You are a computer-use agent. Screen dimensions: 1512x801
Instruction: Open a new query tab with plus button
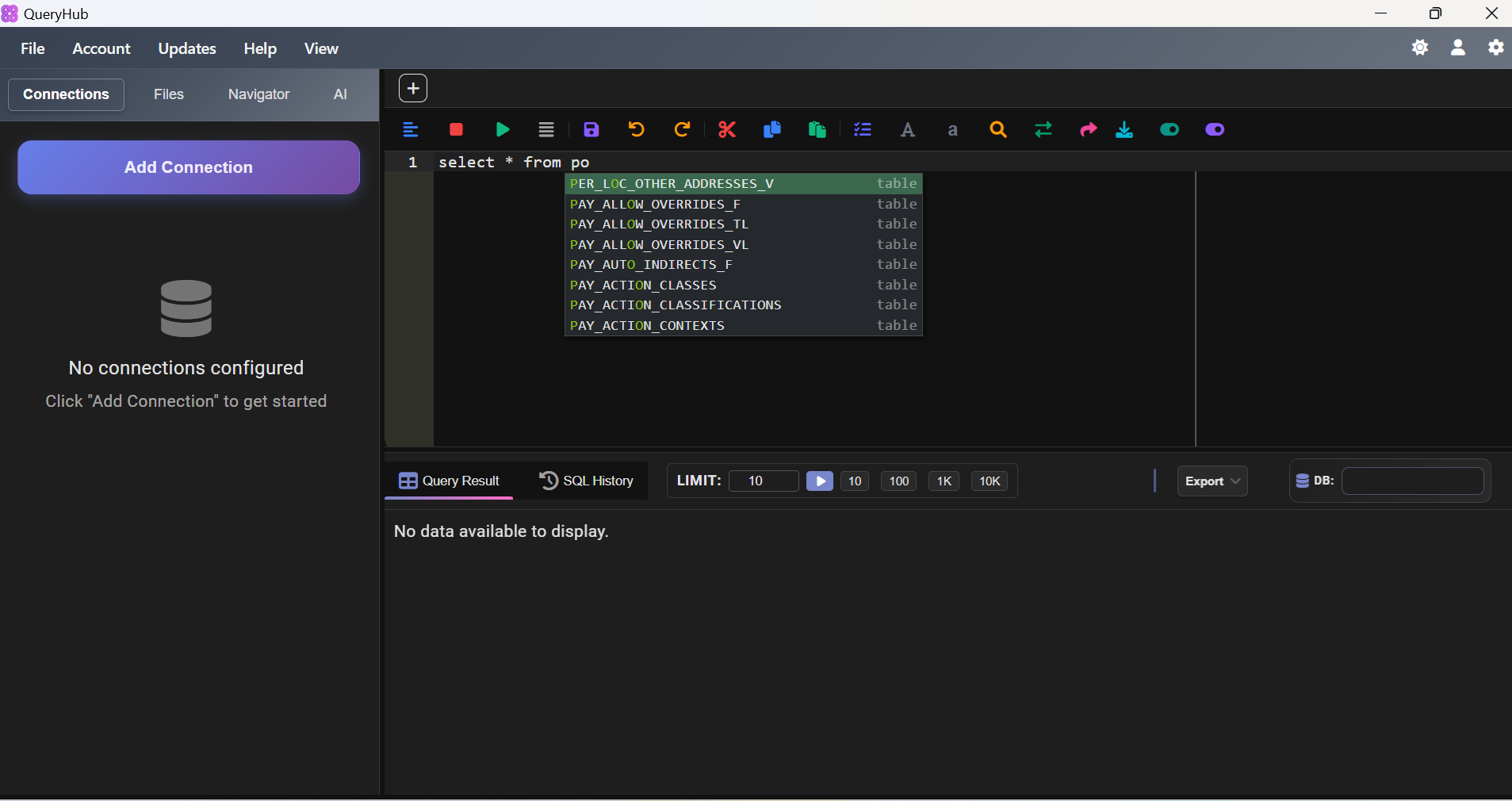point(413,89)
